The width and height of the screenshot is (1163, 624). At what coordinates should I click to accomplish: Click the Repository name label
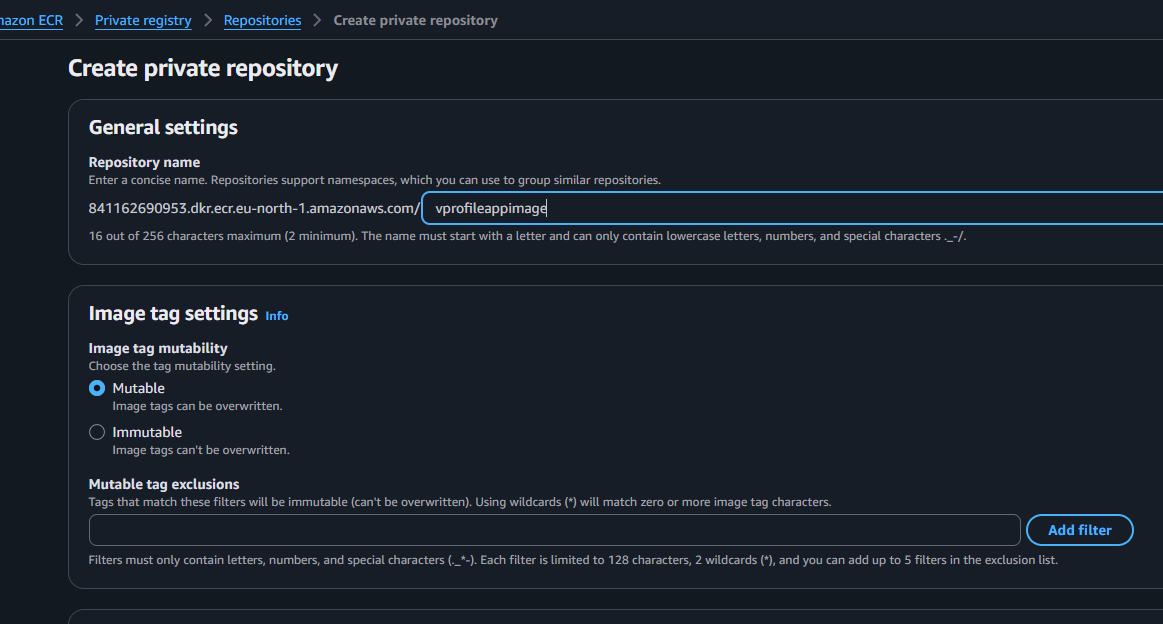click(144, 162)
